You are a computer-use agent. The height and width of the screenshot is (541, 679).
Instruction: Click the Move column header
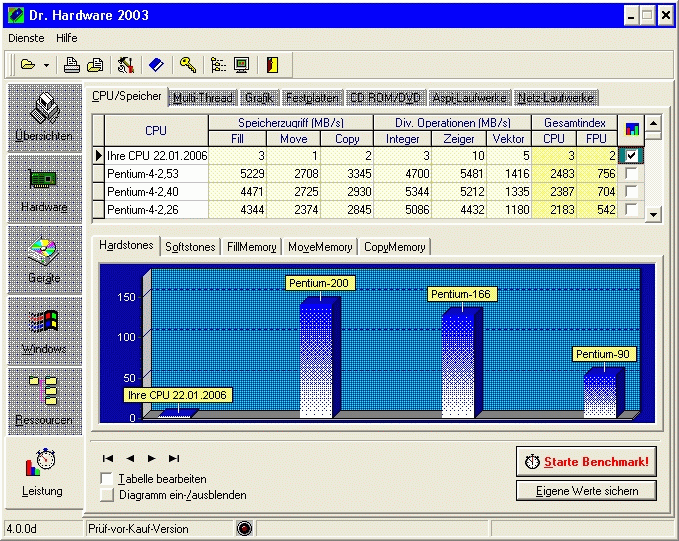(x=294, y=139)
